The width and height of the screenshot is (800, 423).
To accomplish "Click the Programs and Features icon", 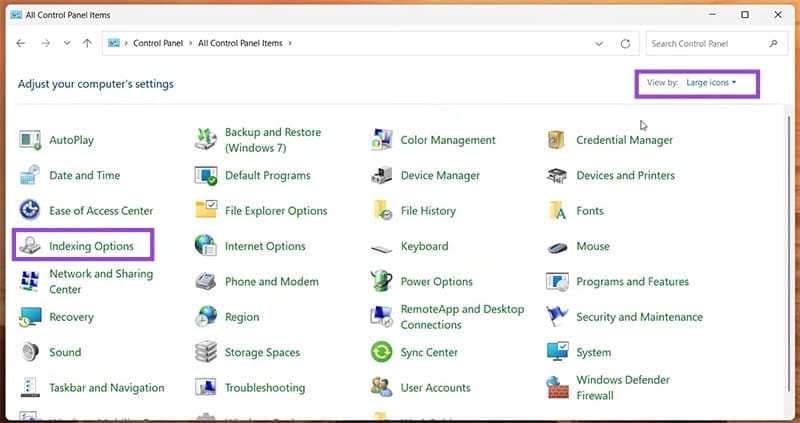I will point(557,281).
